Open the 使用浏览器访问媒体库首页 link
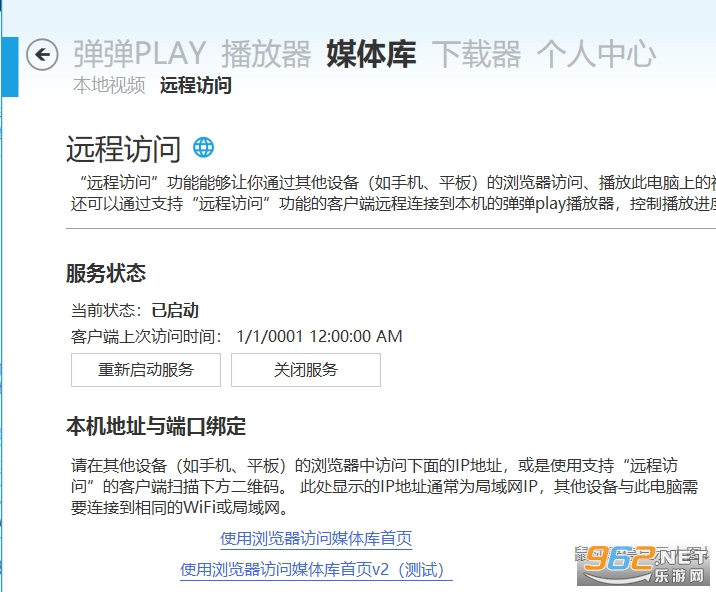716x592 pixels. 316,539
